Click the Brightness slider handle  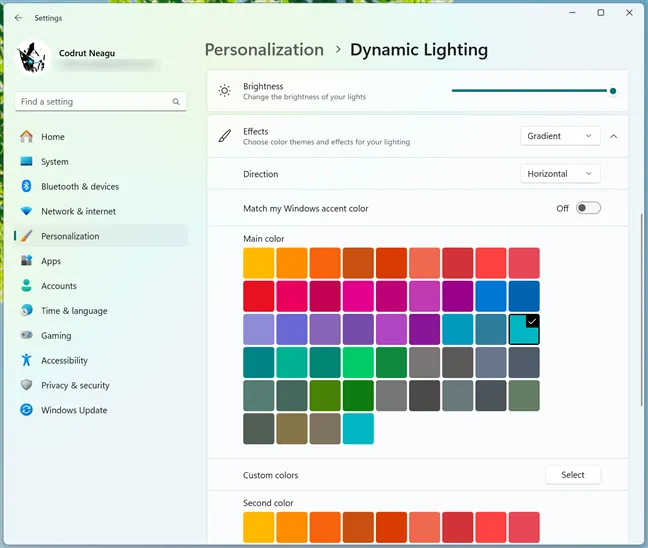pos(613,91)
